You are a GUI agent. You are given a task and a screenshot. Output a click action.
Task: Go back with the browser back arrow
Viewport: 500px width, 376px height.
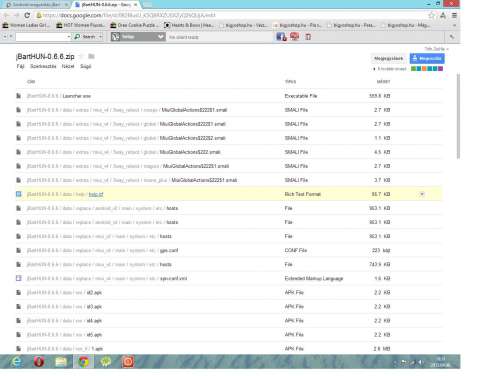pos(6,15)
